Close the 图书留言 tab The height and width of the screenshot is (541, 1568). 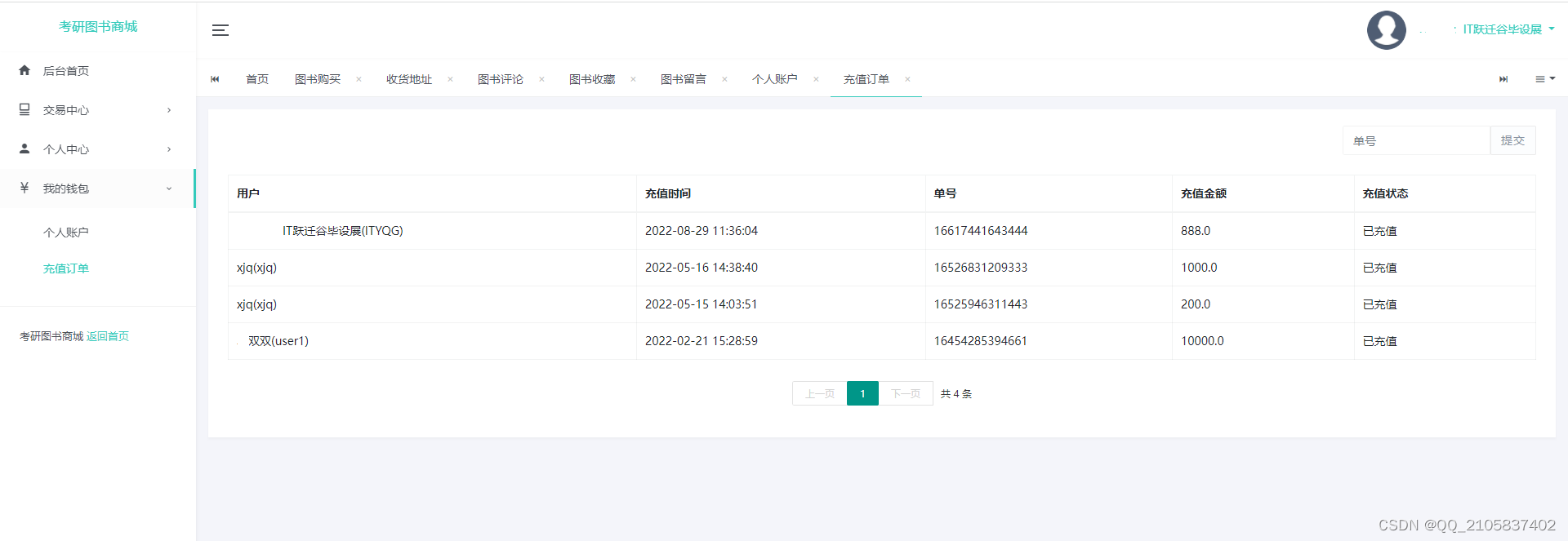coord(724,79)
